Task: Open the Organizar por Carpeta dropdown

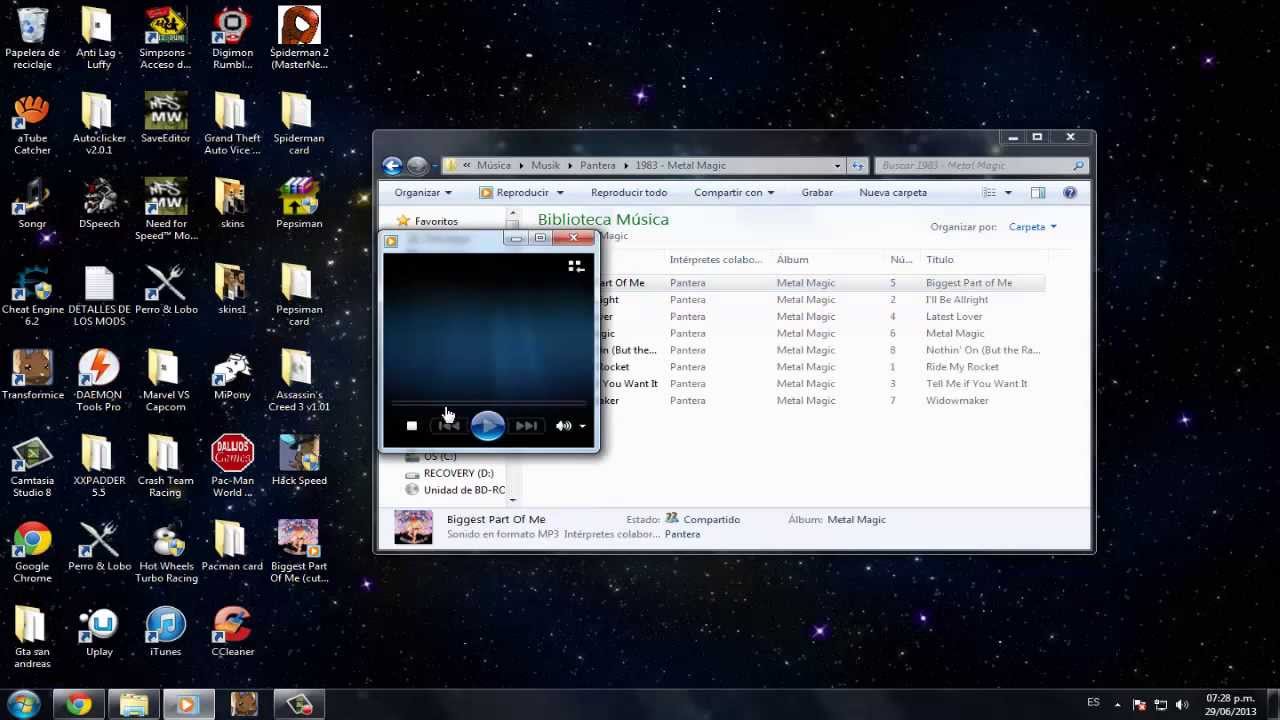Action: [x=1032, y=227]
